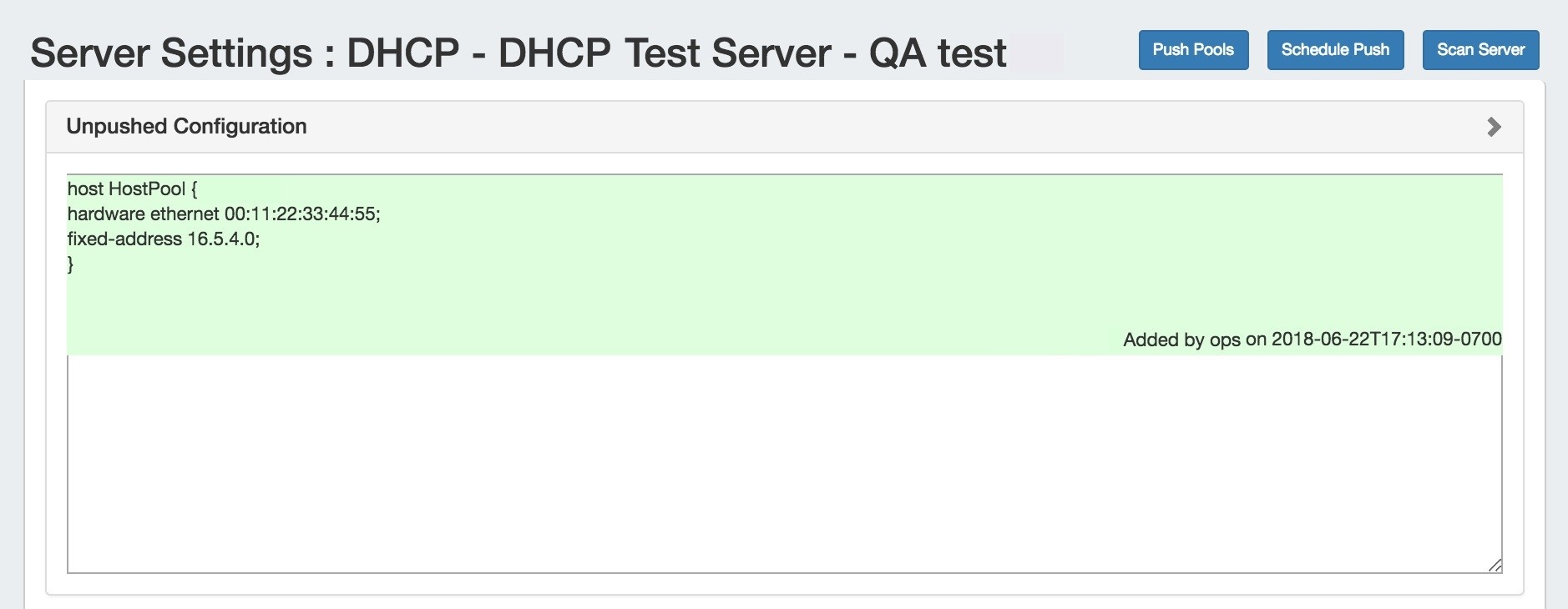Start a Scan Server operation
1568x609 pixels.
click(1480, 50)
